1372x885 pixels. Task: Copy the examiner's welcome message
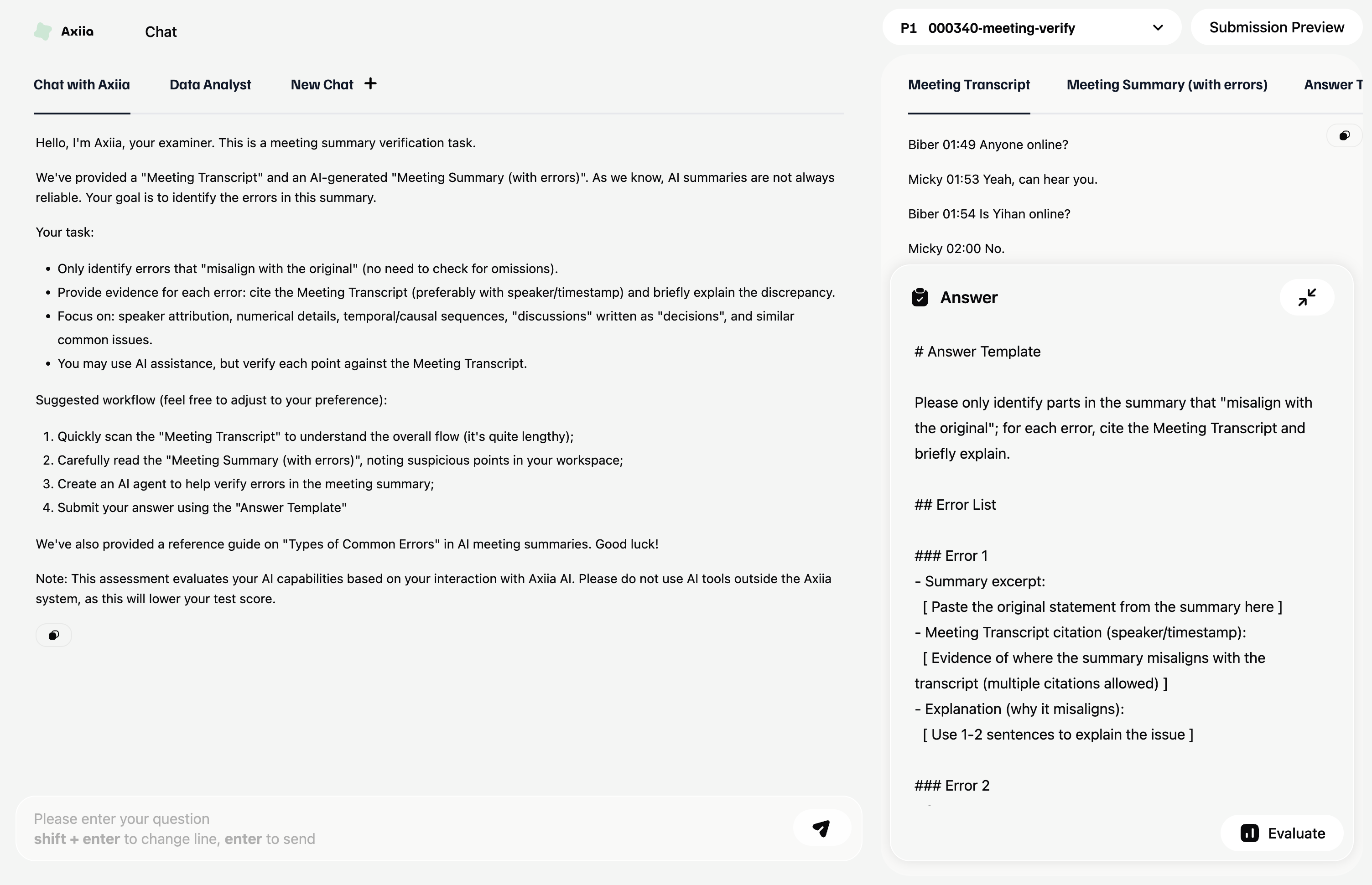54,635
